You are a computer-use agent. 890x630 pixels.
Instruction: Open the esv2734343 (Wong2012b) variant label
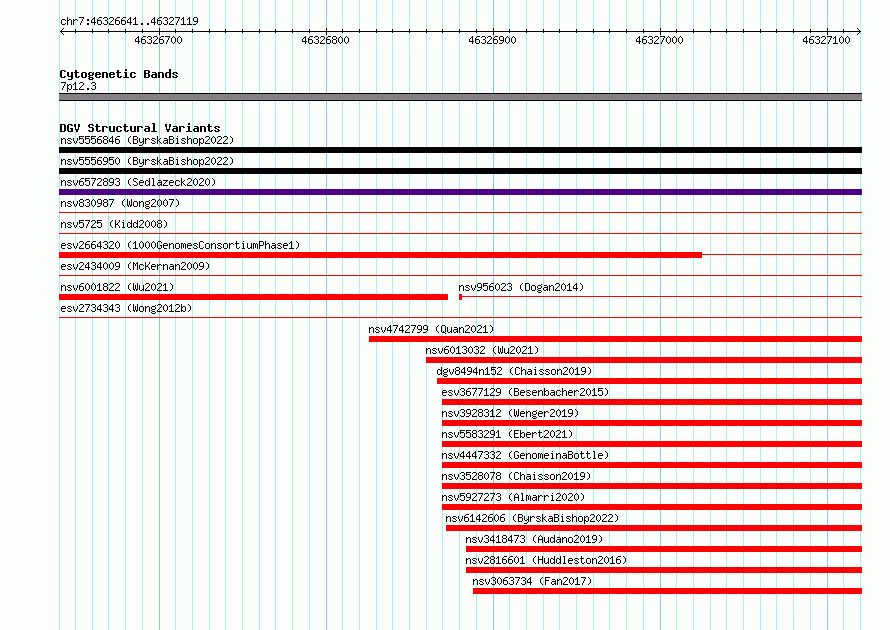(x=126, y=308)
